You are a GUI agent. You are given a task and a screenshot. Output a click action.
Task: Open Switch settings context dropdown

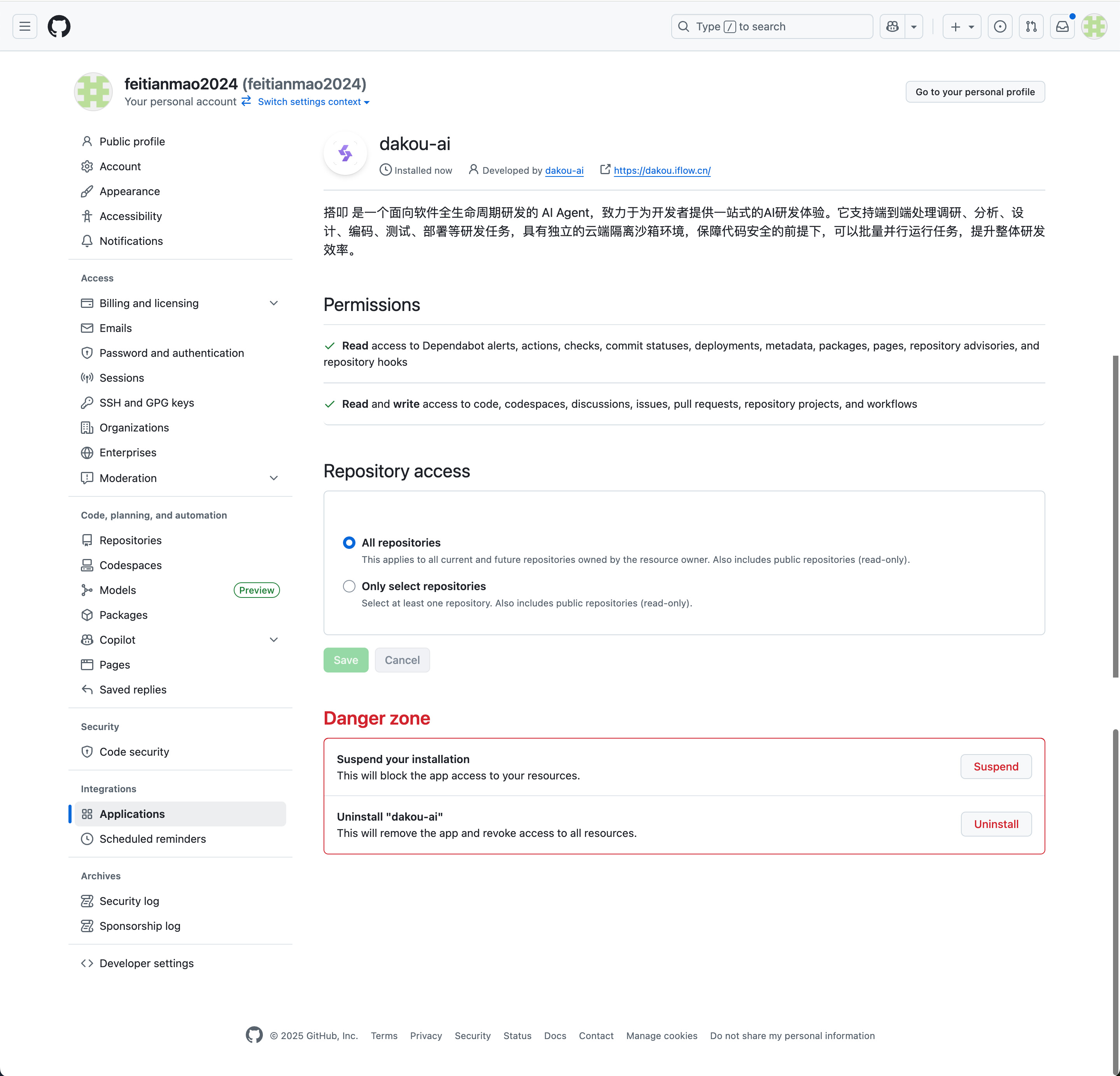[x=313, y=102]
